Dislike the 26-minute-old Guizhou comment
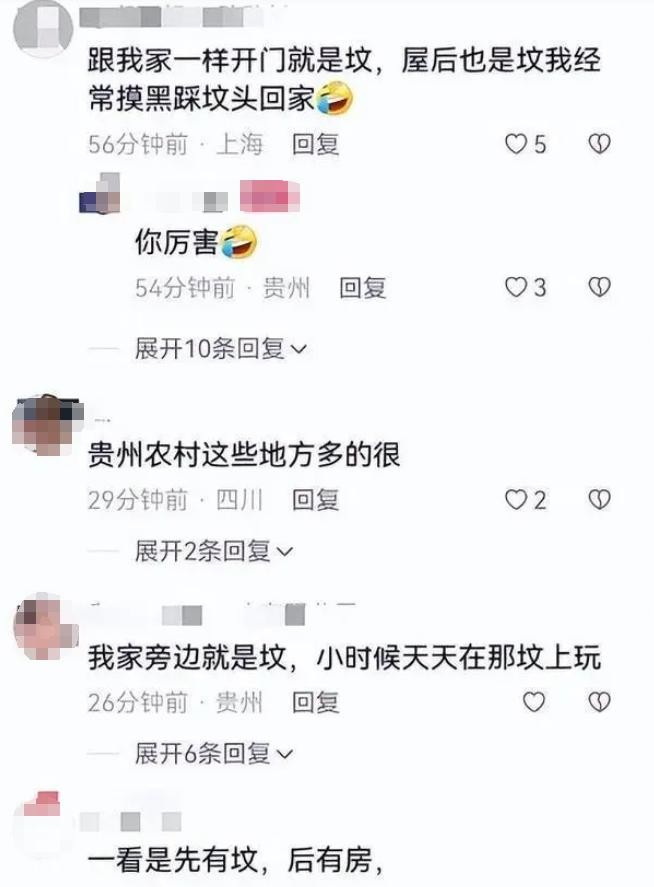Screen dimensions: 654x887 point(599,702)
